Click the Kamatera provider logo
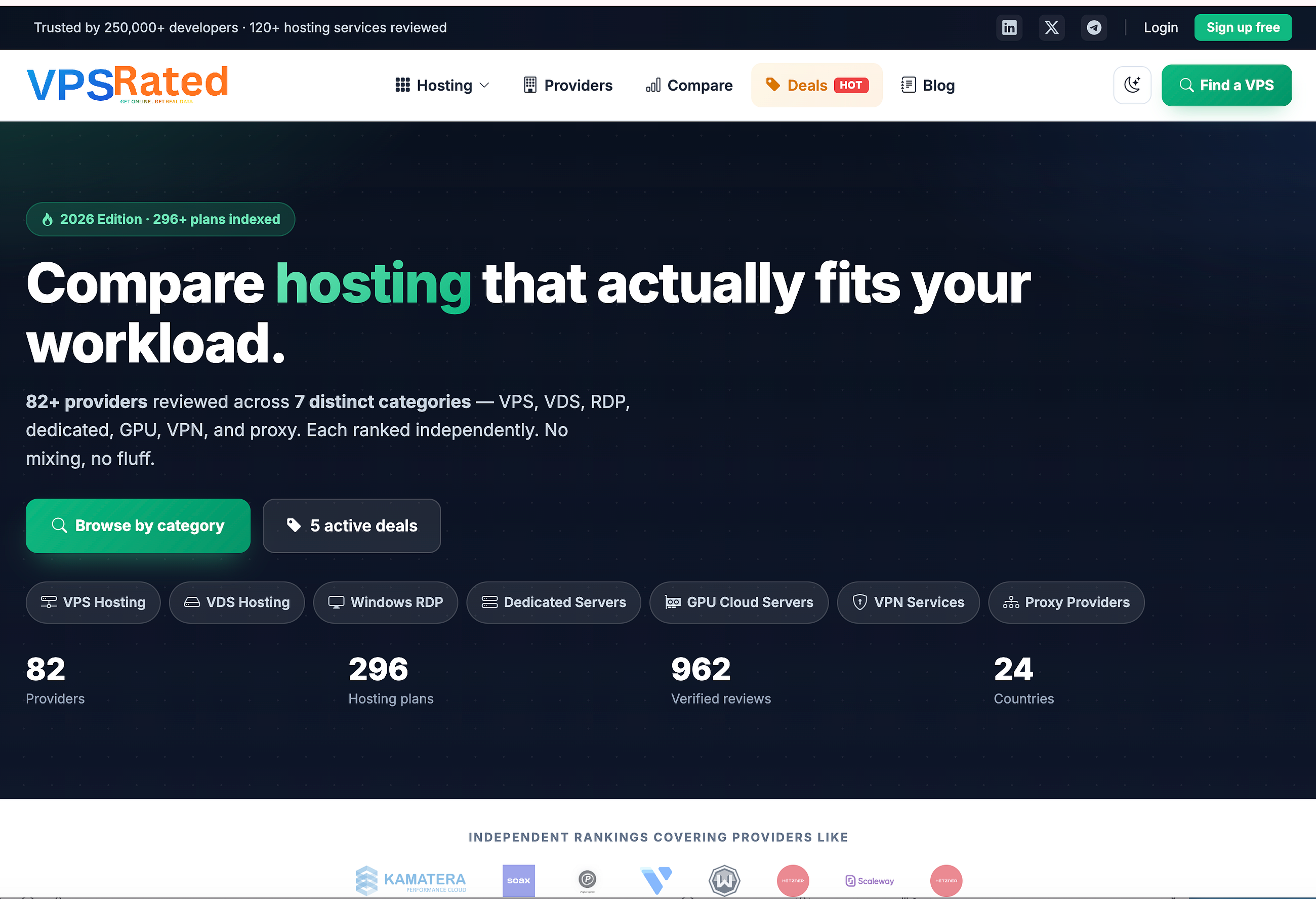1316x899 pixels. point(411,880)
